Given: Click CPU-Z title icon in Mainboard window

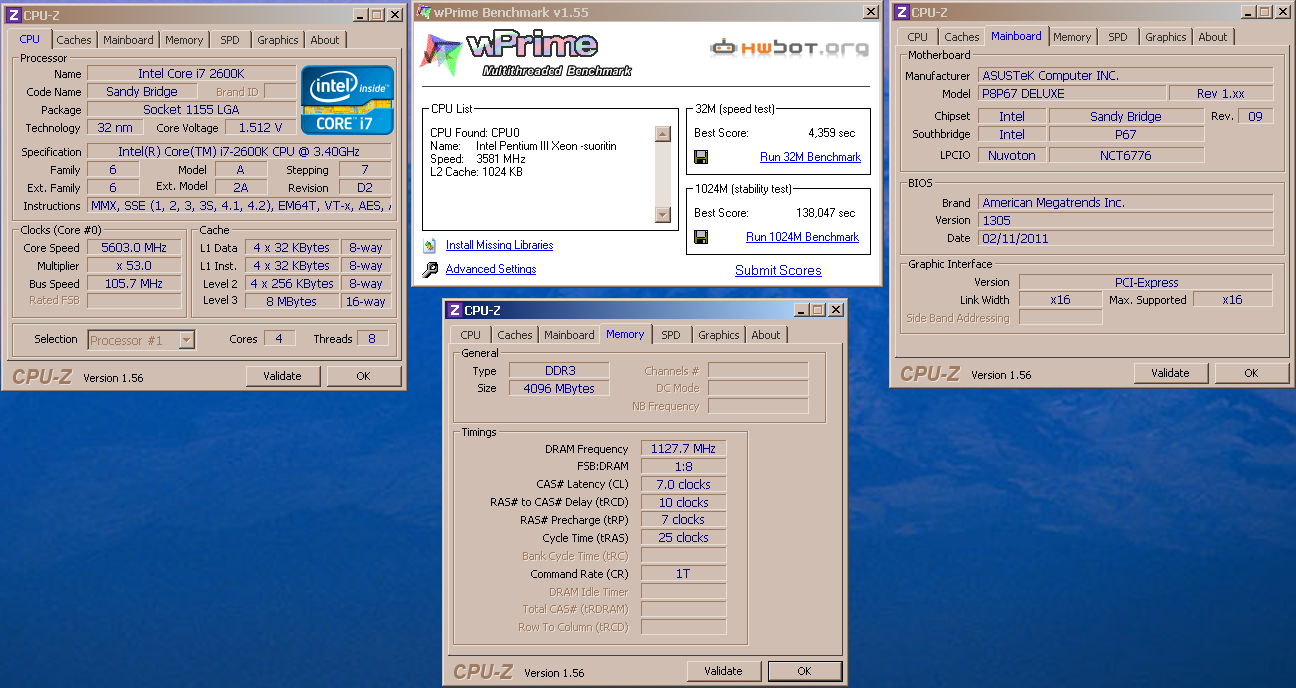Looking at the screenshot, I should click(902, 12).
